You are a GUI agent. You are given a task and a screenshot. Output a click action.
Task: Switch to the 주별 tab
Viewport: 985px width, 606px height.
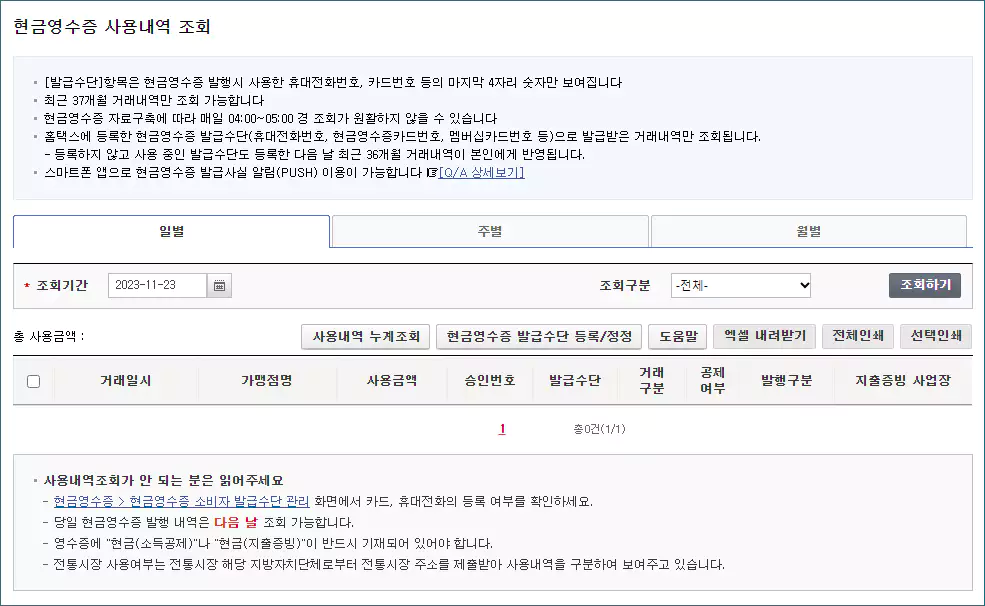pos(490,230)
